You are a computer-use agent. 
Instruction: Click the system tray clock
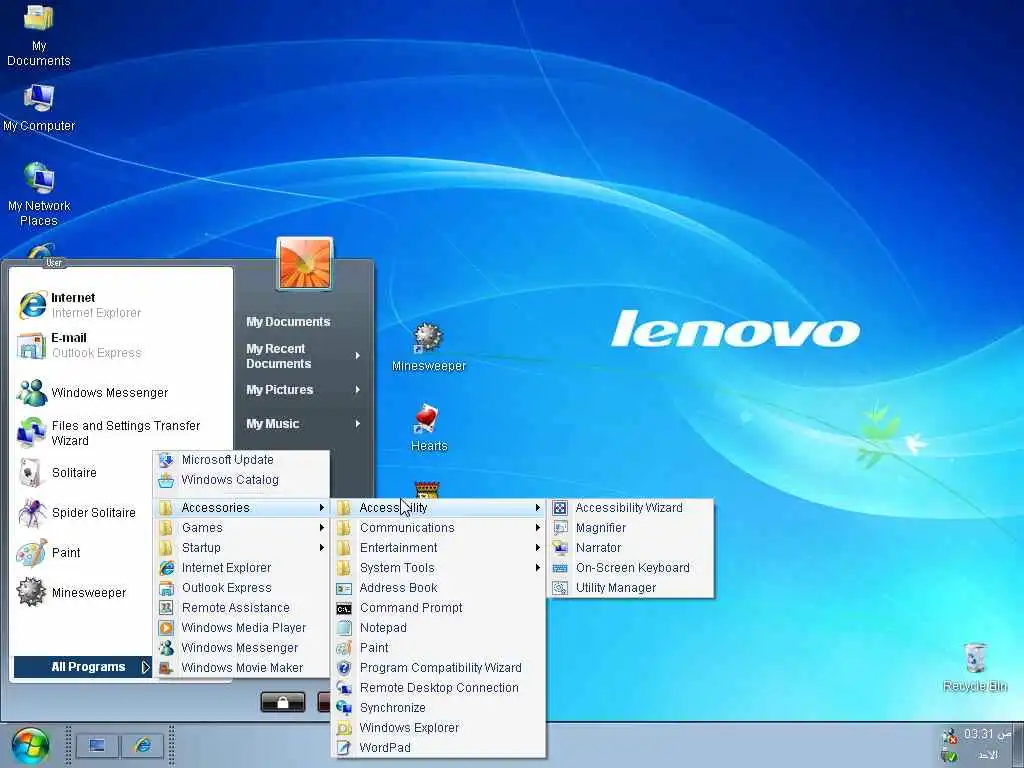point(987,744)
